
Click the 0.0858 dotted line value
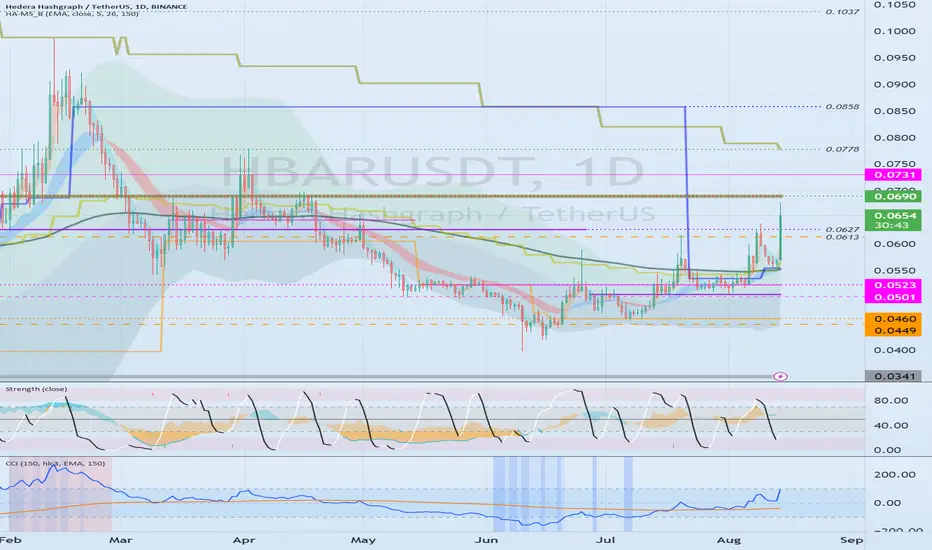point(842,106)
